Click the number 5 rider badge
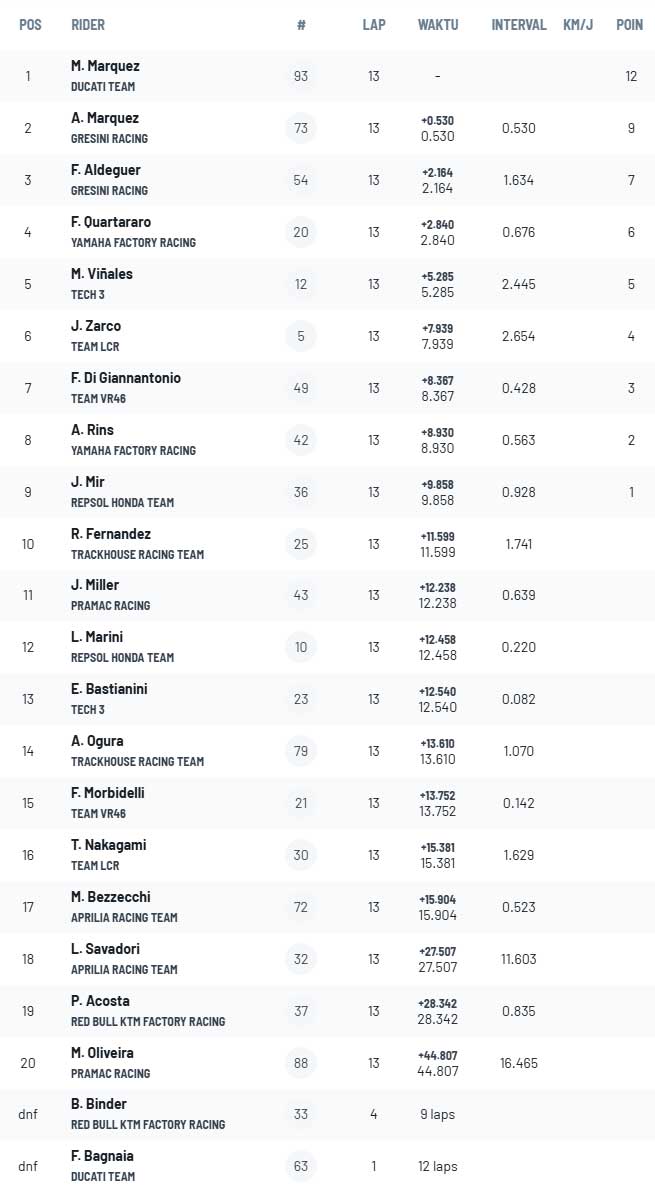This screenshot has height=1199, width=655. [301, 336]
